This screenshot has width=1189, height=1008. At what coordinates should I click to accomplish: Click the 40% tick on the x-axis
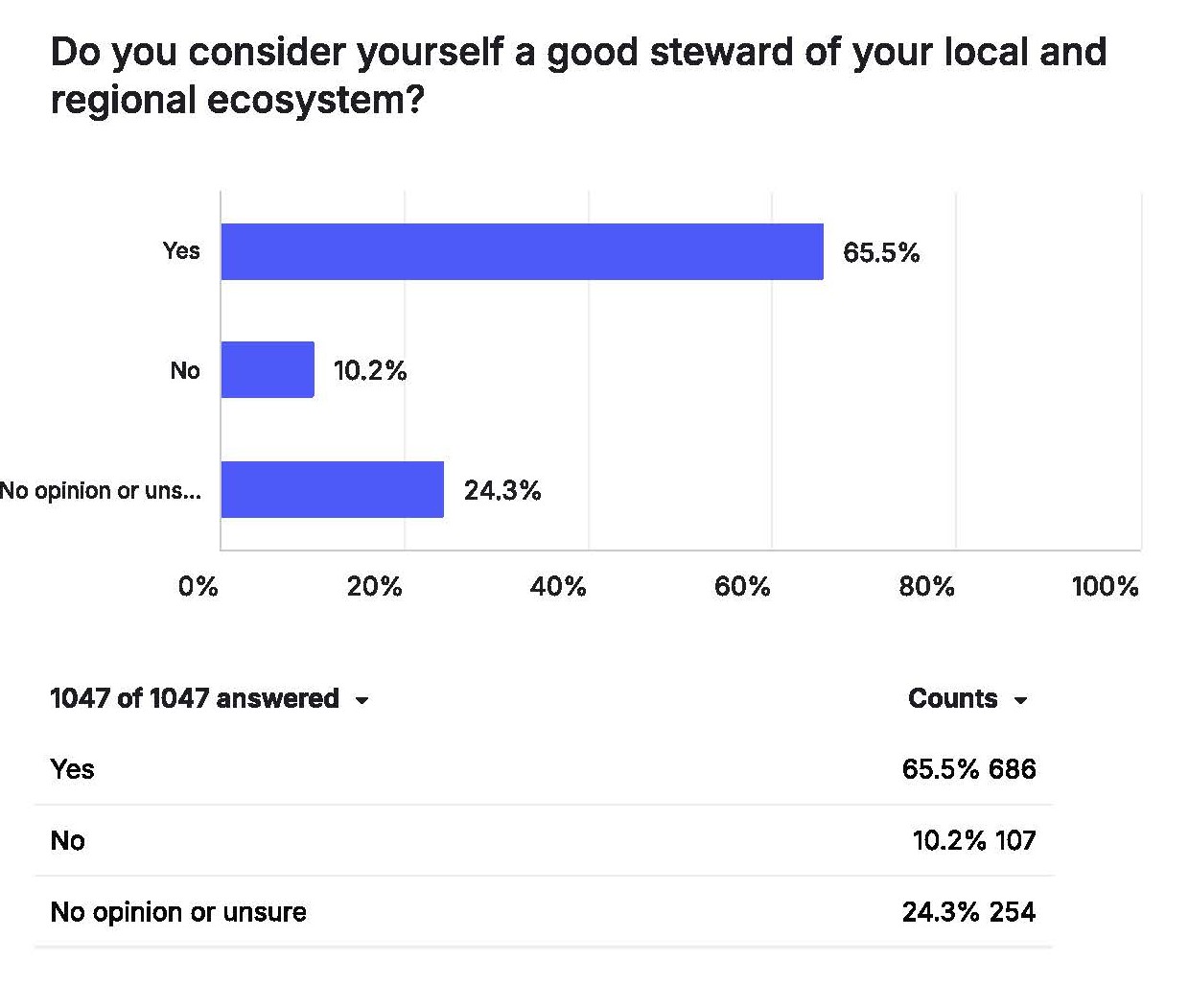pyautogui.click(x=558, y=586)
